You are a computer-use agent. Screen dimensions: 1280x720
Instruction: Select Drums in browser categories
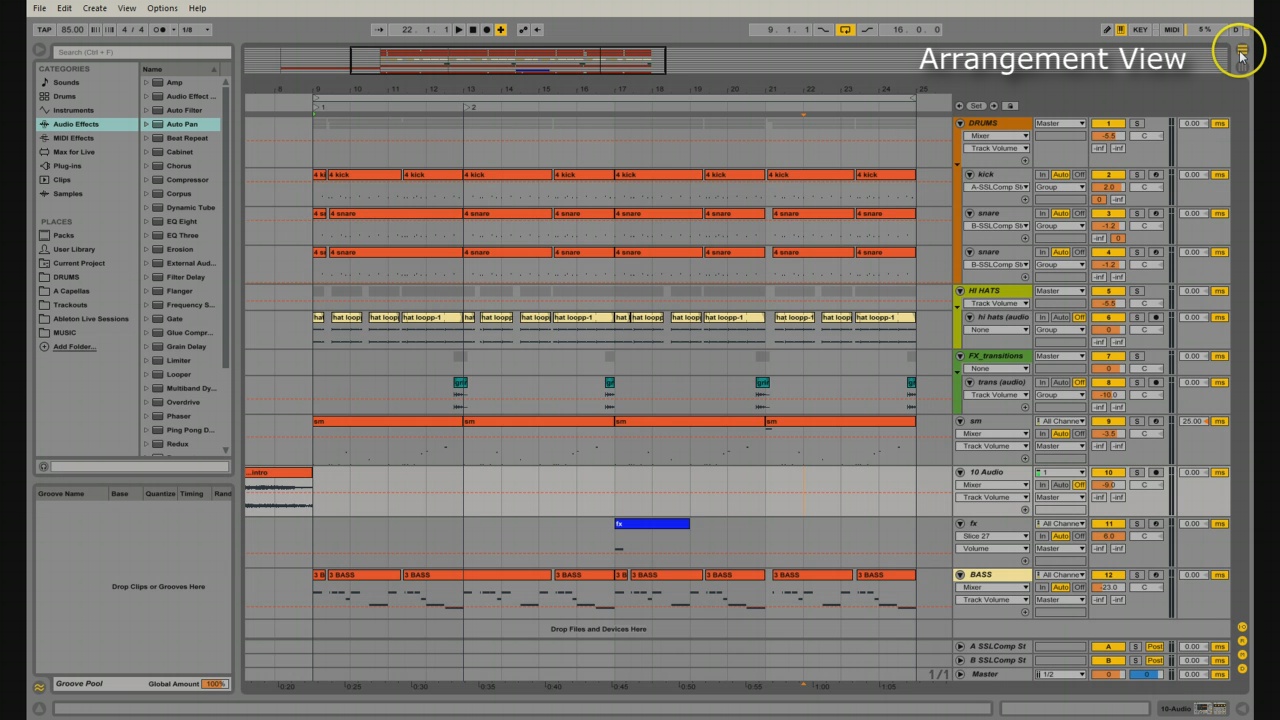coord(64,96)
